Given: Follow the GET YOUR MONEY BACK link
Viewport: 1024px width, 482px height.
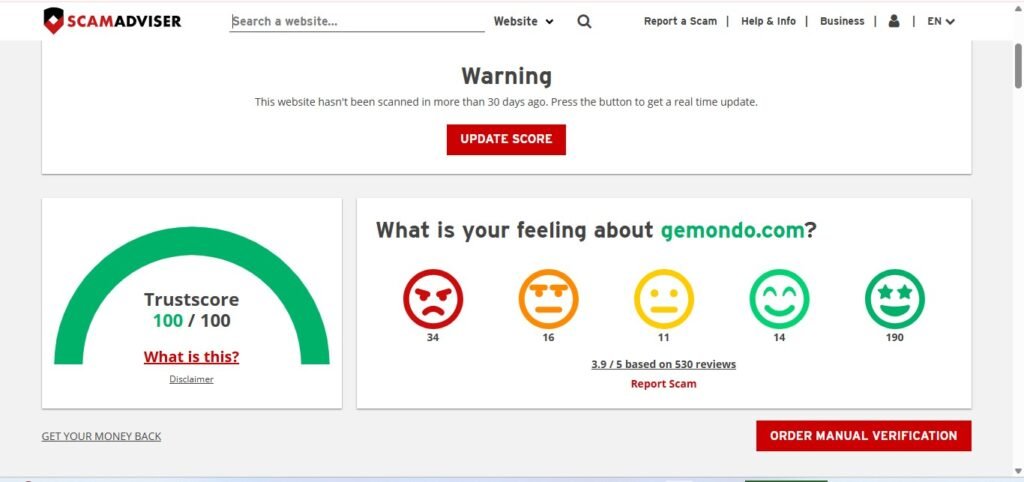Looking at the screenshot, I should pos(101,436).
